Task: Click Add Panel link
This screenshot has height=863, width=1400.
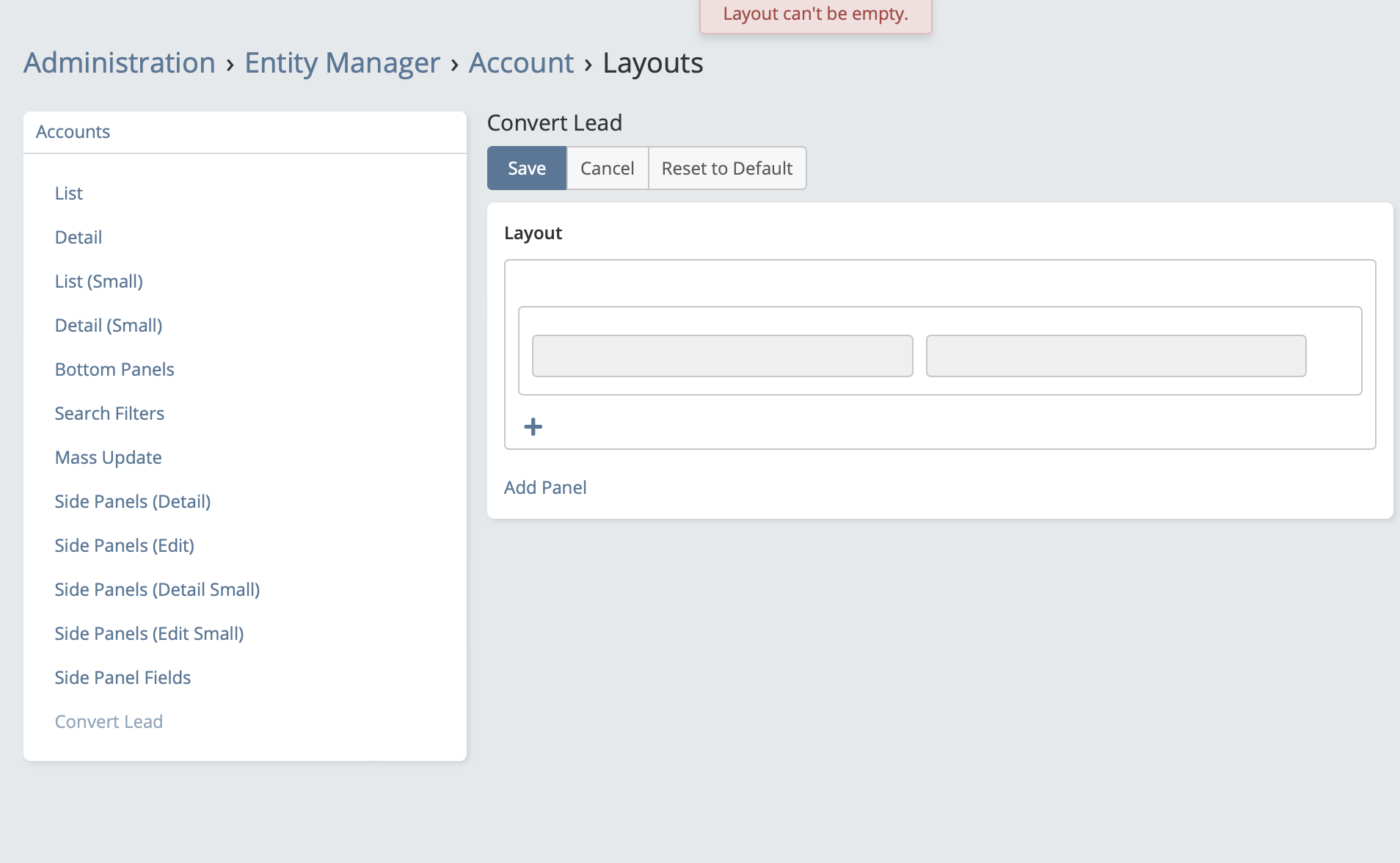Action: coord(544,487)
